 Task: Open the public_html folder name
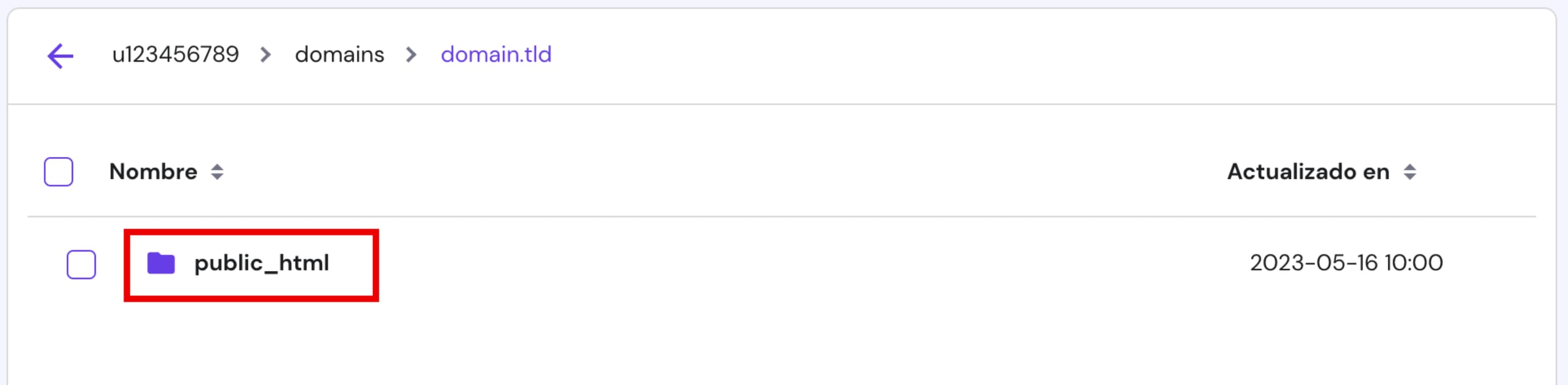262,264
